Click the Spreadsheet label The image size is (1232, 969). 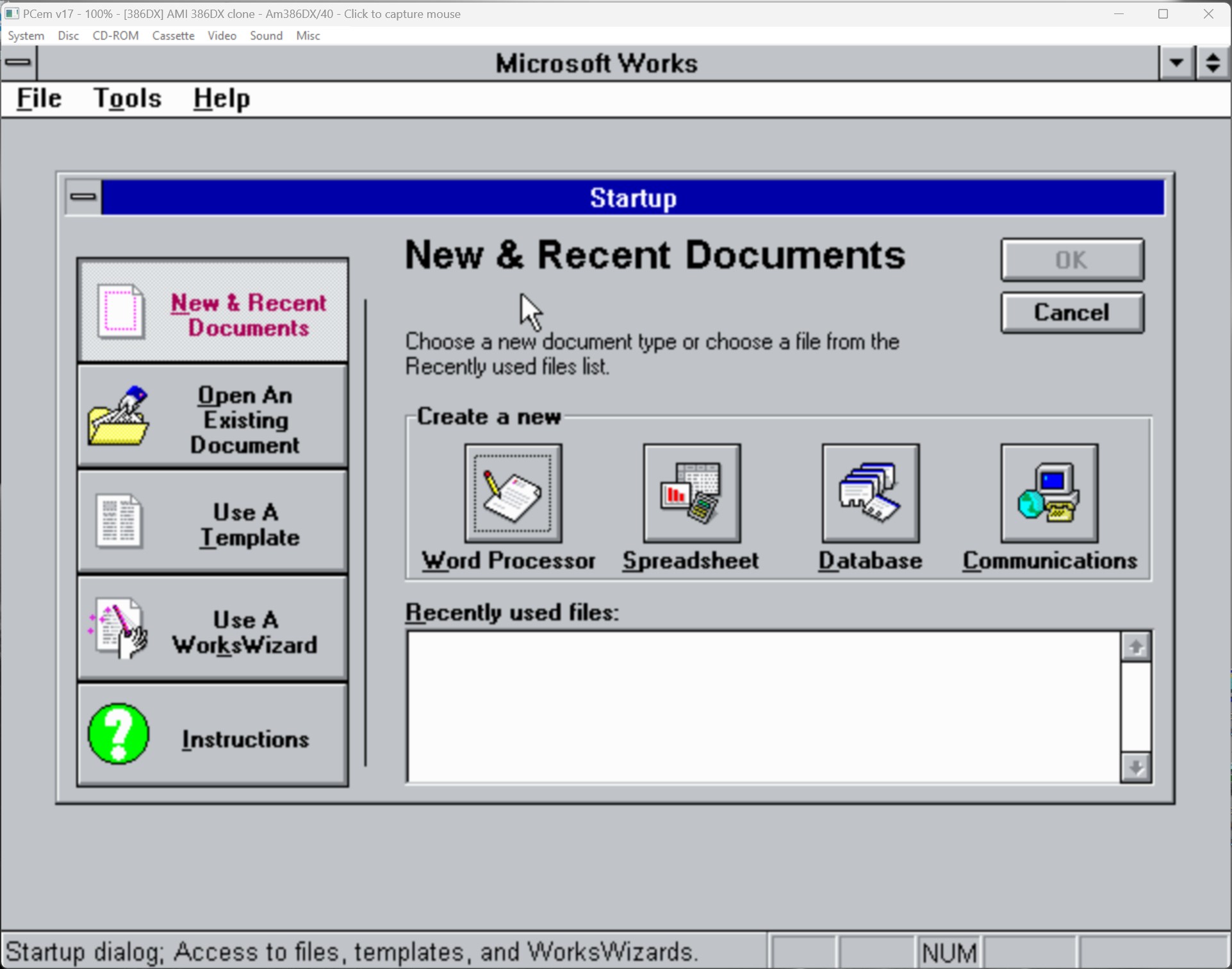(x=691, y=561)
